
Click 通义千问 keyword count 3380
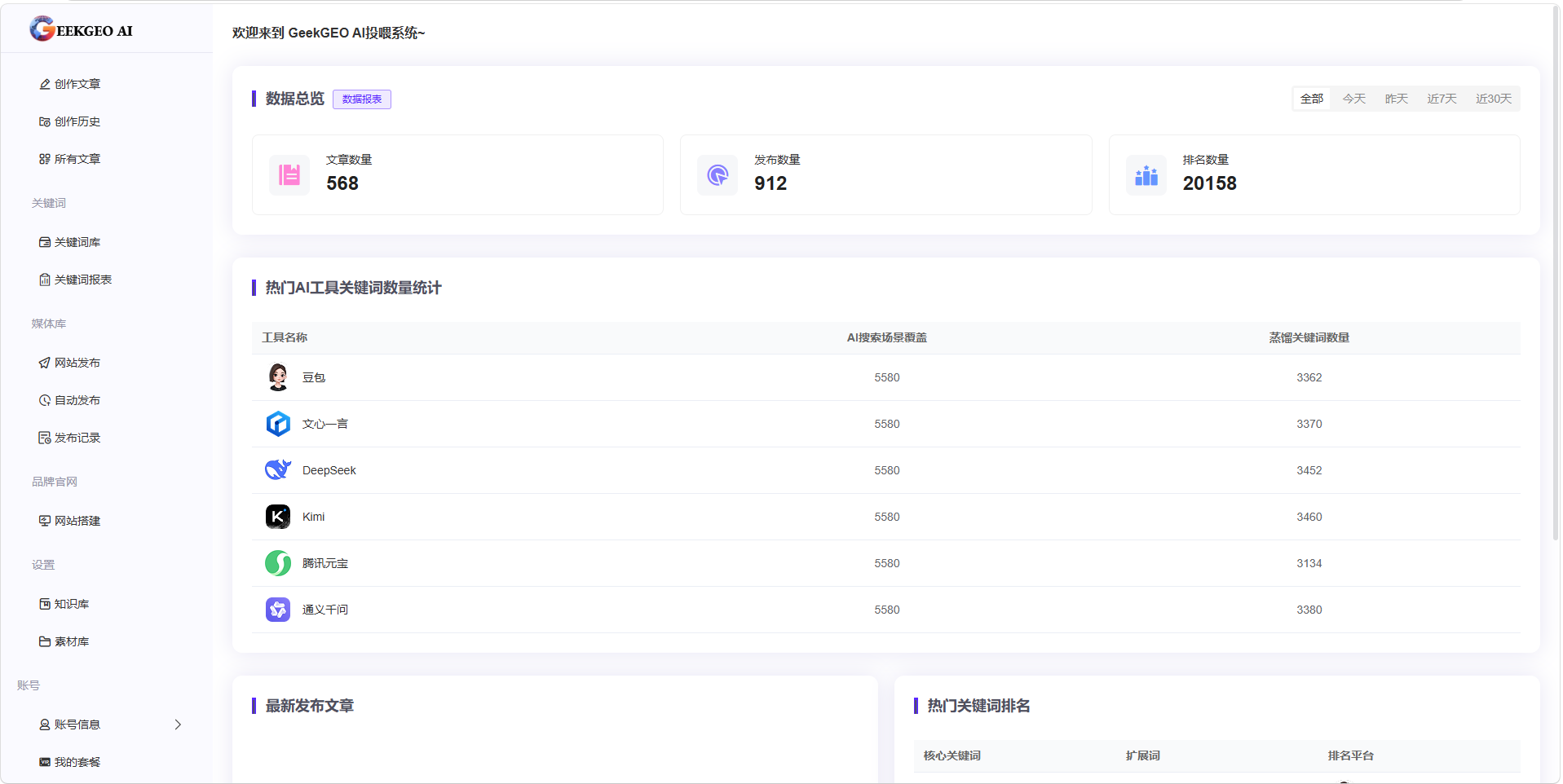point(1309,610)
